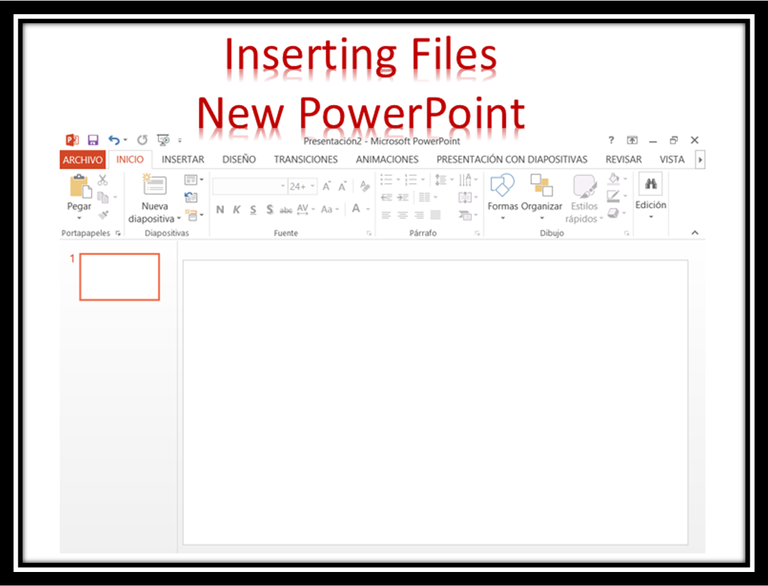The height and width of the screenshot is (586, 768).
Task: Click the Organizar arrange icon
Action: 542,185
